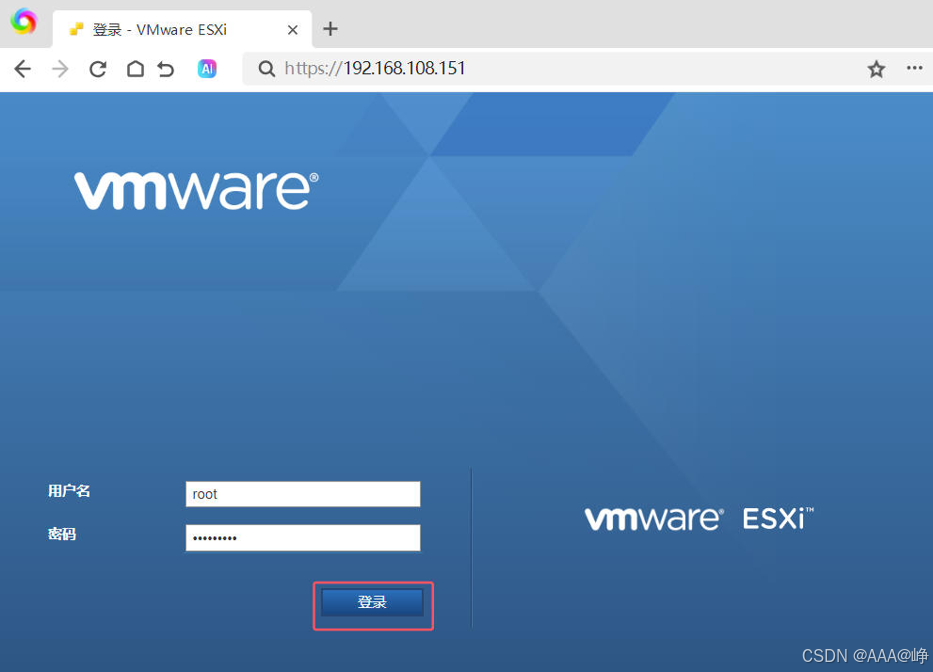The height and width of the screenshot is (672, 933).
Task: Click the browser logo icon
Action: 24,21
